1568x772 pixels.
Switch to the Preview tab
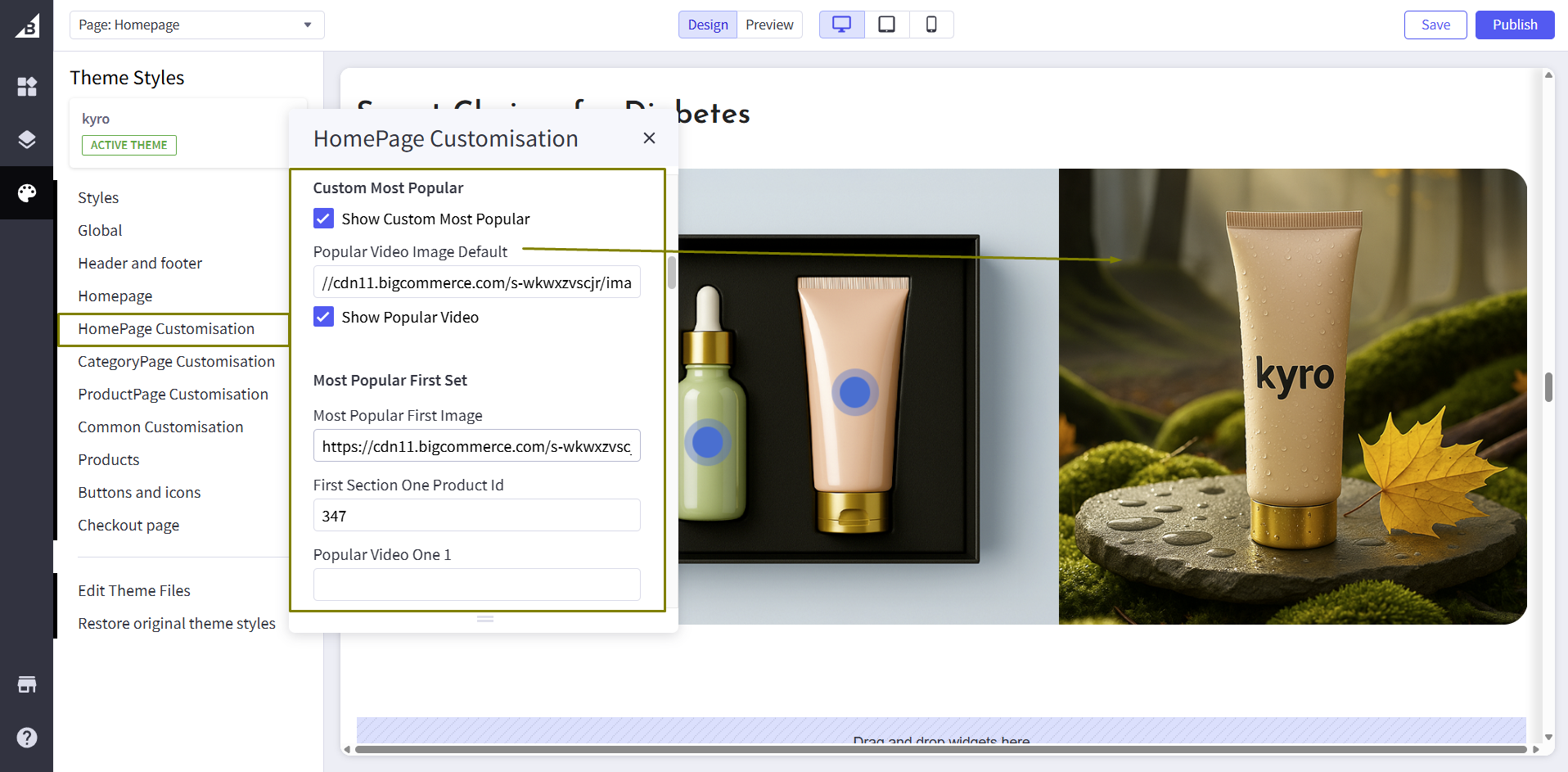[x=769, y=25]
